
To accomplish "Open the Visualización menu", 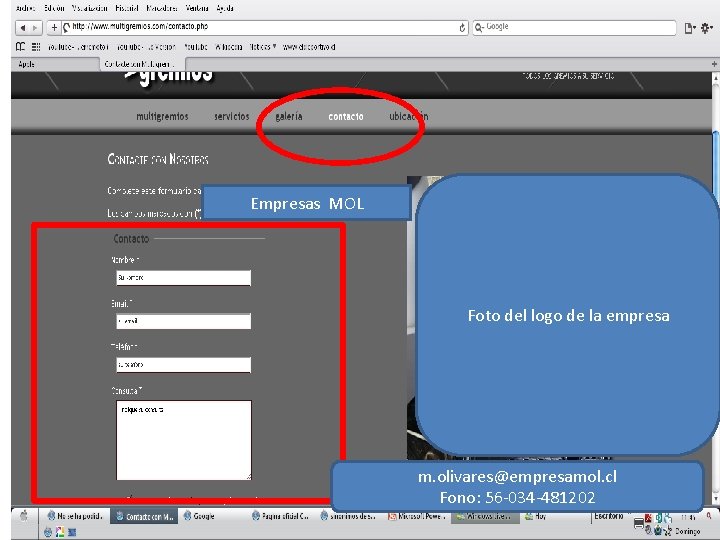I will click(89, 8).
